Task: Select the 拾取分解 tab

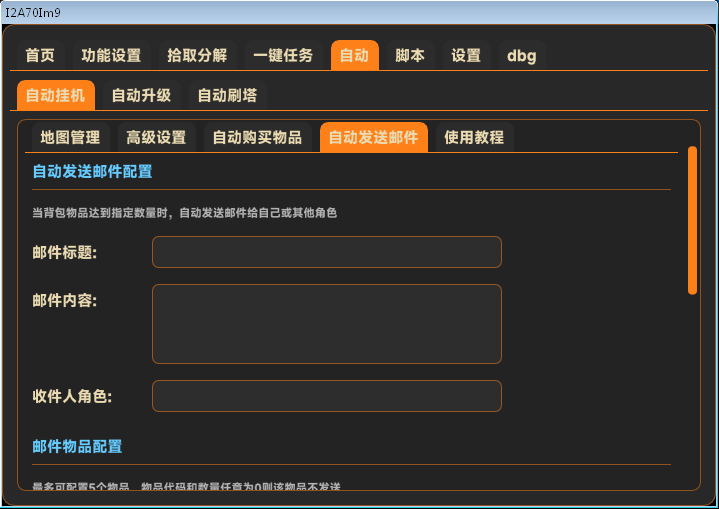Action: coord(197,56)
